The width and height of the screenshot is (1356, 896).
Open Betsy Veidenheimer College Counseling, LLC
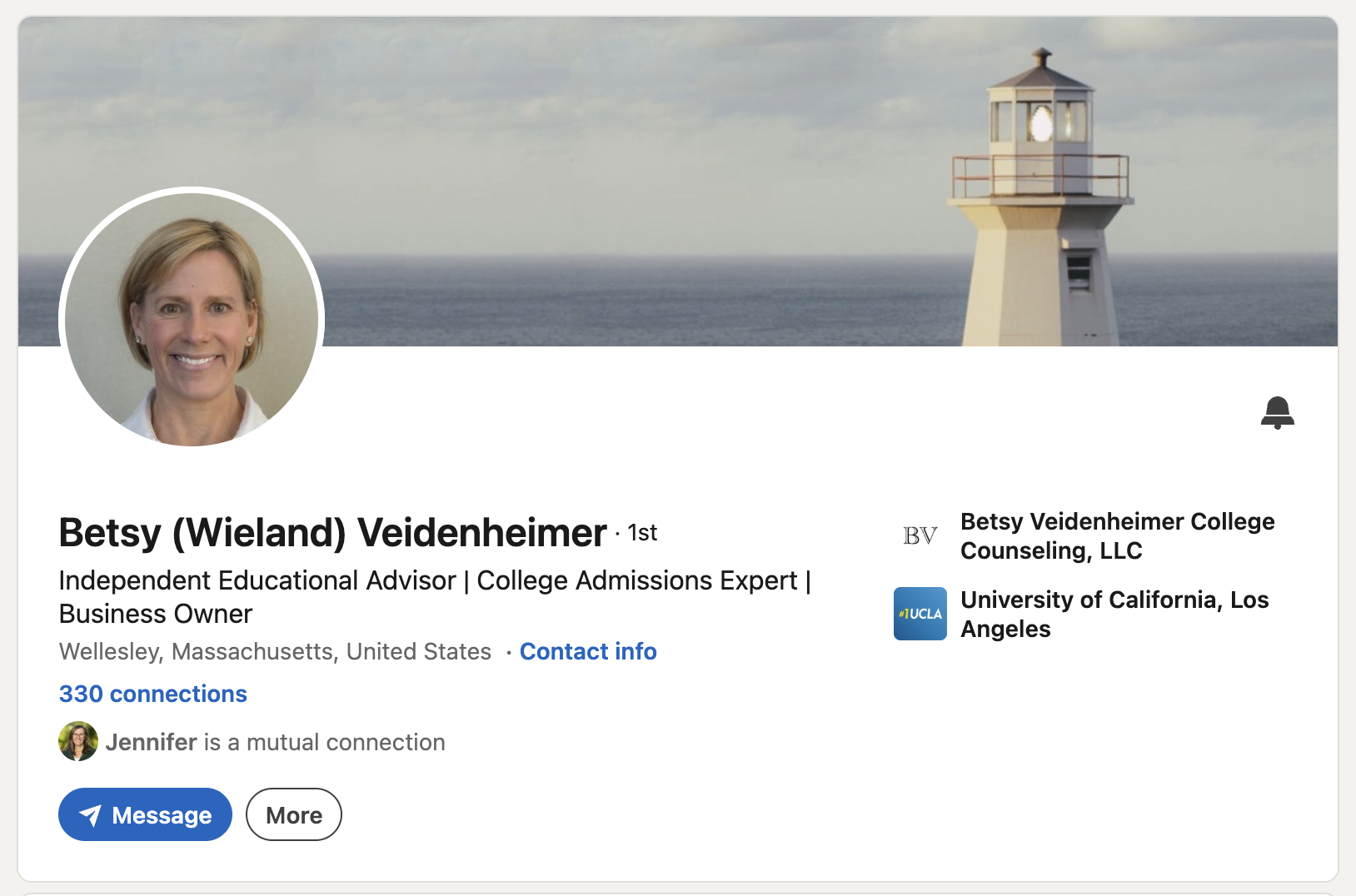1118,535
